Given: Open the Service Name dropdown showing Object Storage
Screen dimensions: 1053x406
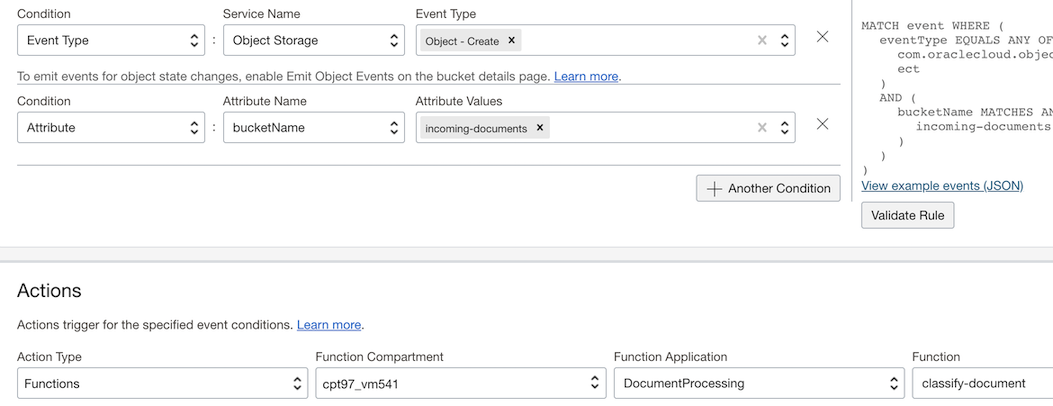Looking at the screenshot, I should (x=313, y=41).
